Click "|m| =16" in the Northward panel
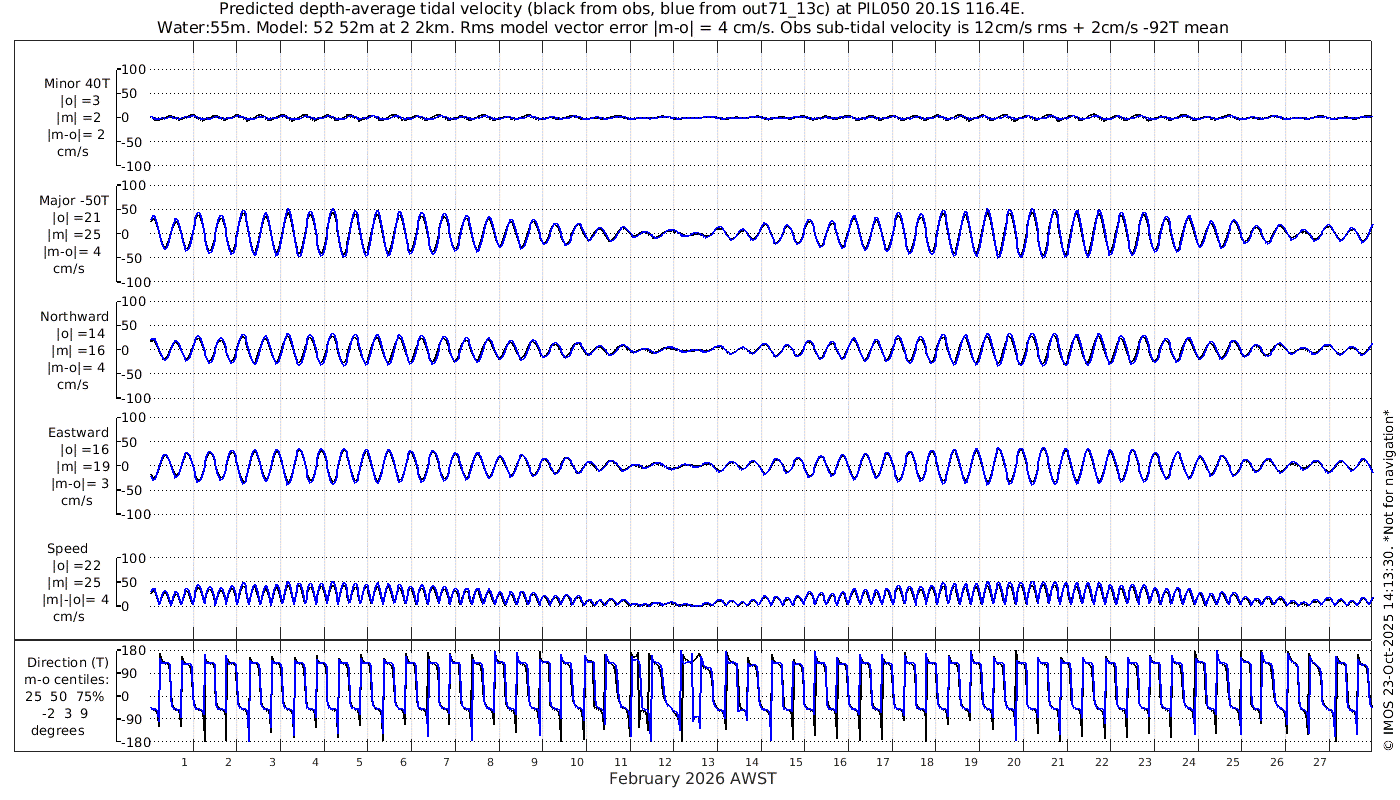 [80, 351]
